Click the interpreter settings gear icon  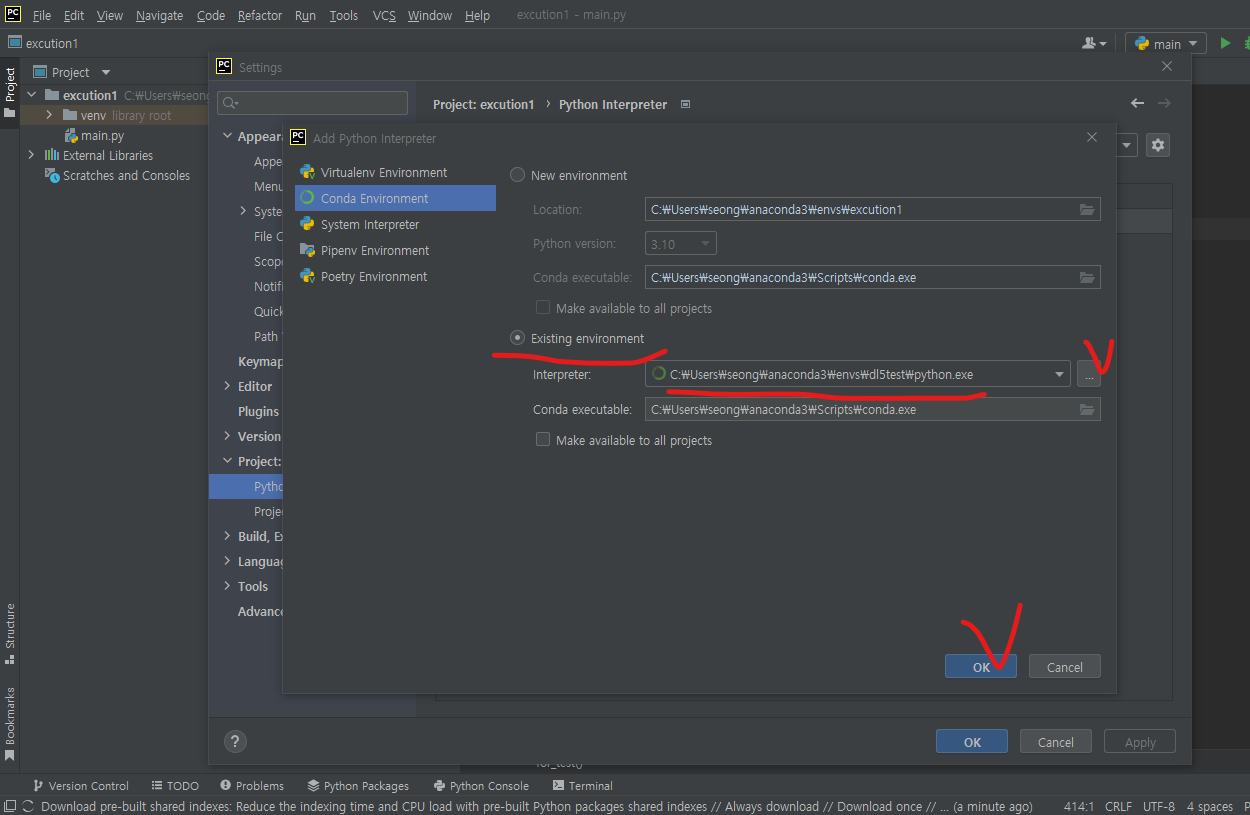click(x=1158, y=145)
